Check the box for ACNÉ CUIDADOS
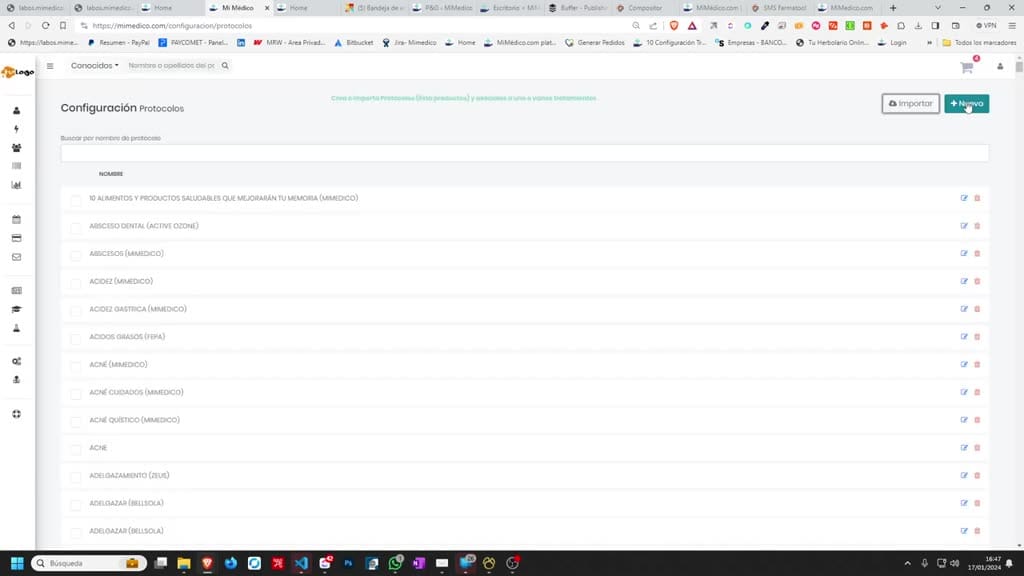 (x=76, y=394)
